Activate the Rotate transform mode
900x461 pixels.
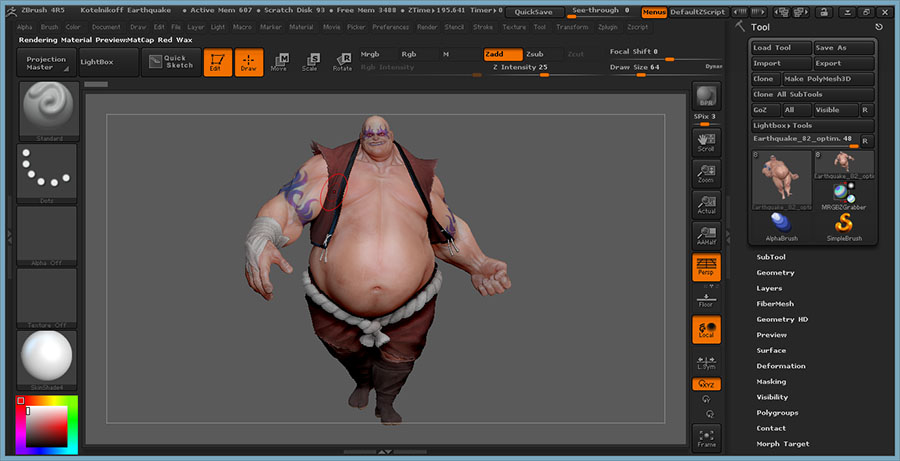[342, 62]
